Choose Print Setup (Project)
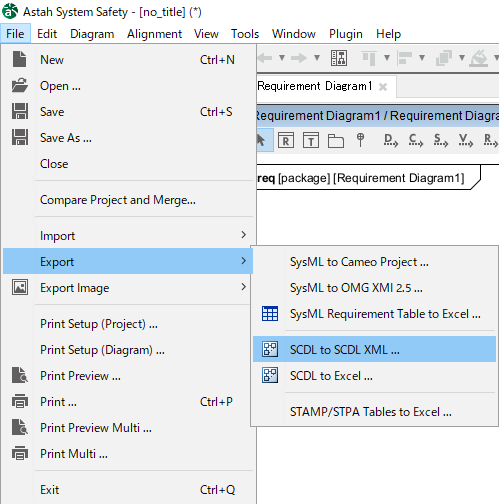Screen dimensions: 499x504 (x=128, y=324)
